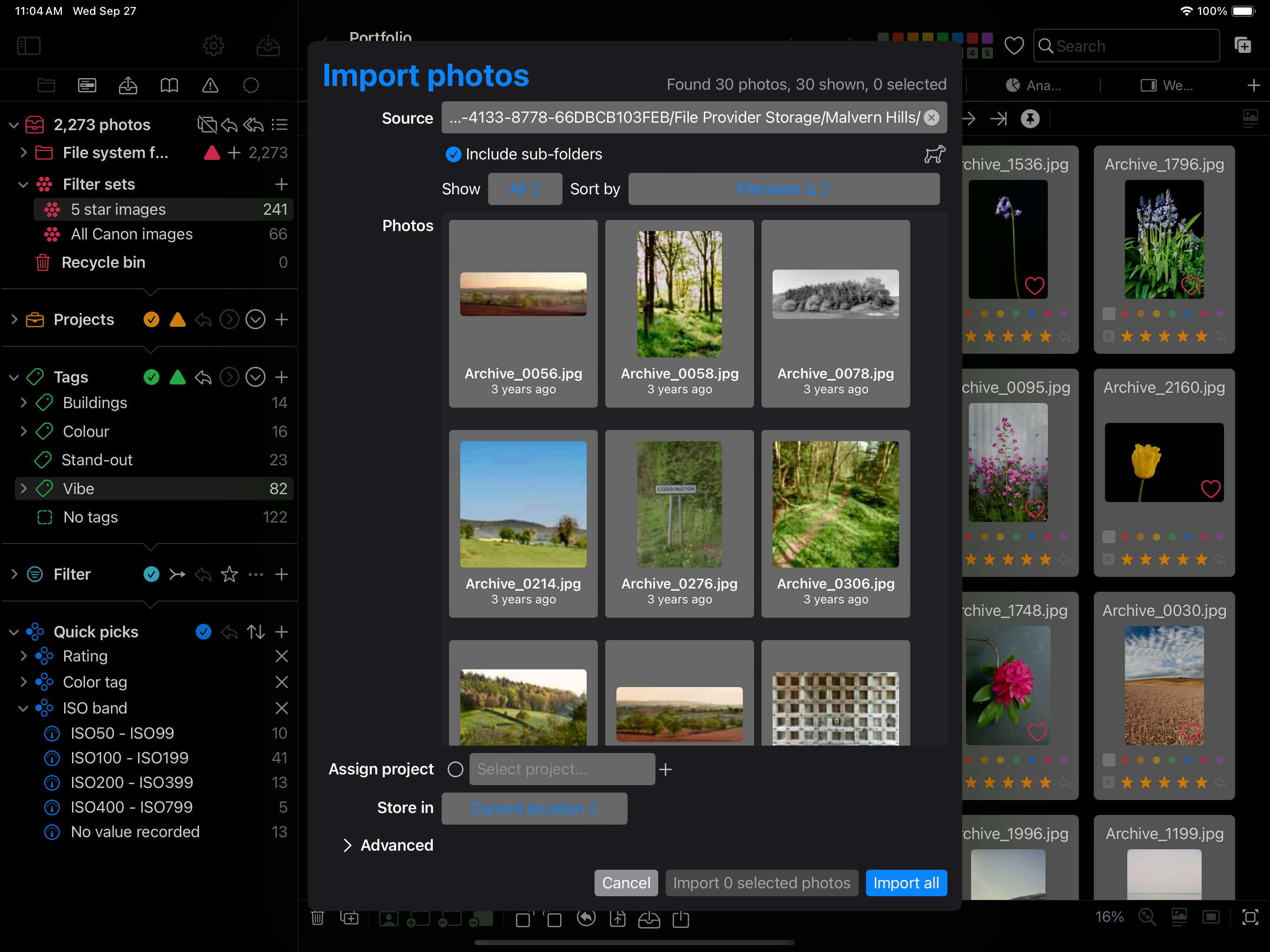Click the merge arrow icon in the Filter row
1270x952 pixels.
178,574
